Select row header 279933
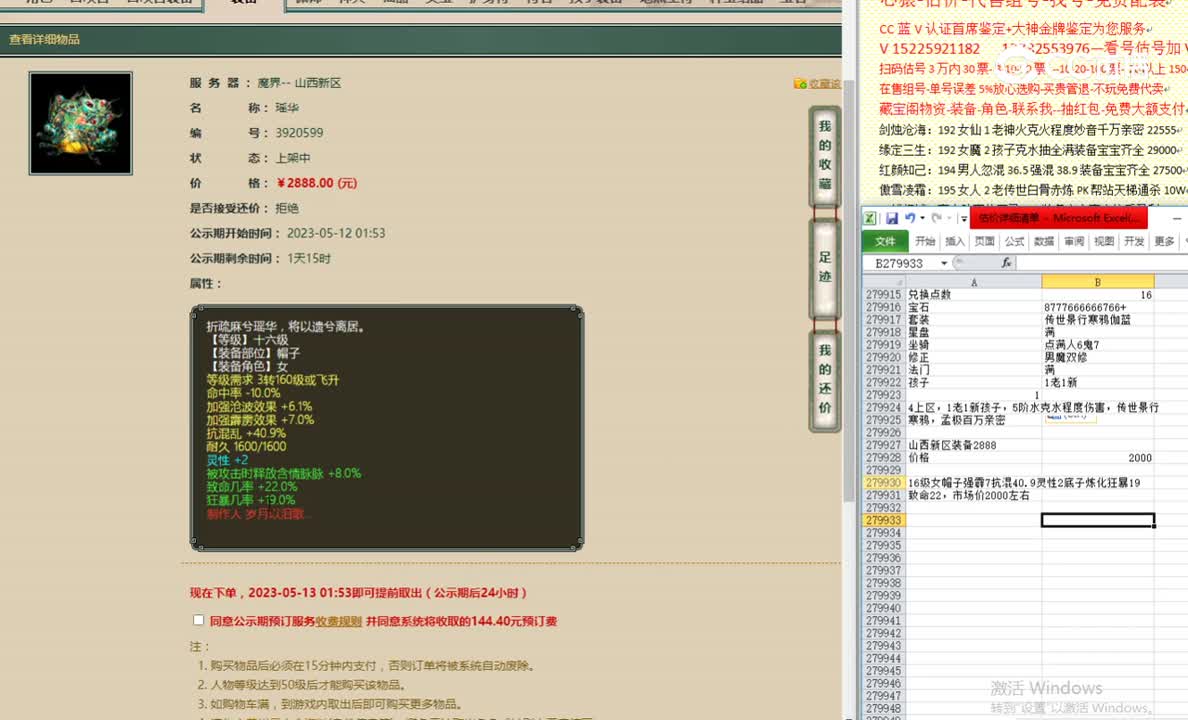Image resolution: width=1188 pixels, height=720 pixels. coord(883,520)
